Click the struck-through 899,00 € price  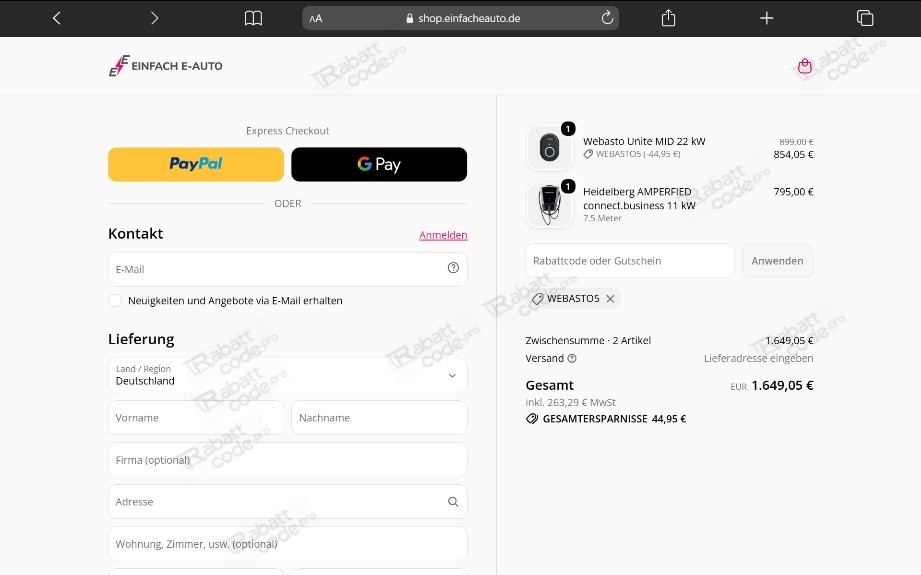click(796, 142)
